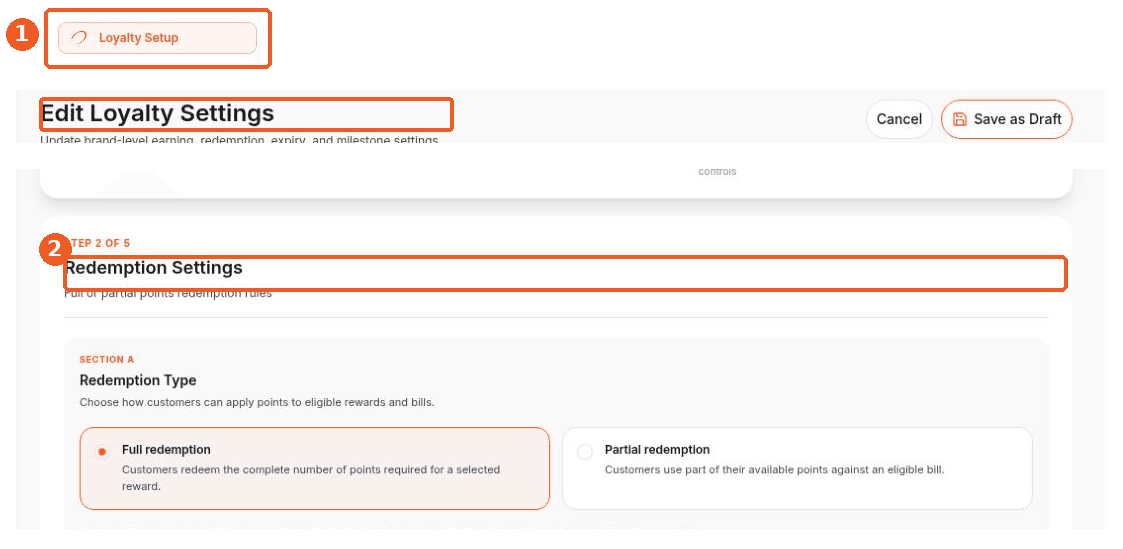1123x549 pixels.
Task: Select the Partial redemption radio button
Action: [x=585, y=452]
